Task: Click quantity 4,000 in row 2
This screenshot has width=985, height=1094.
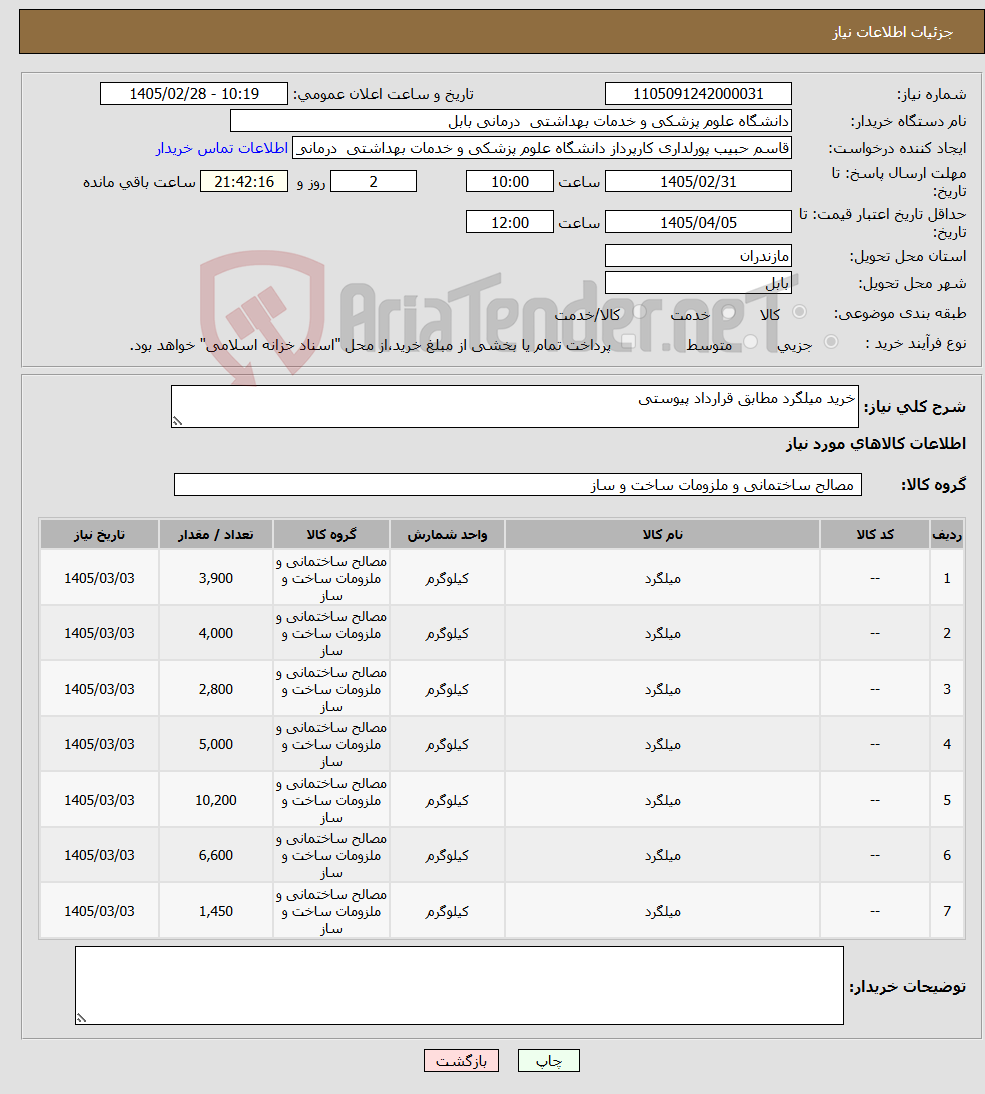Action: [216, 633]
